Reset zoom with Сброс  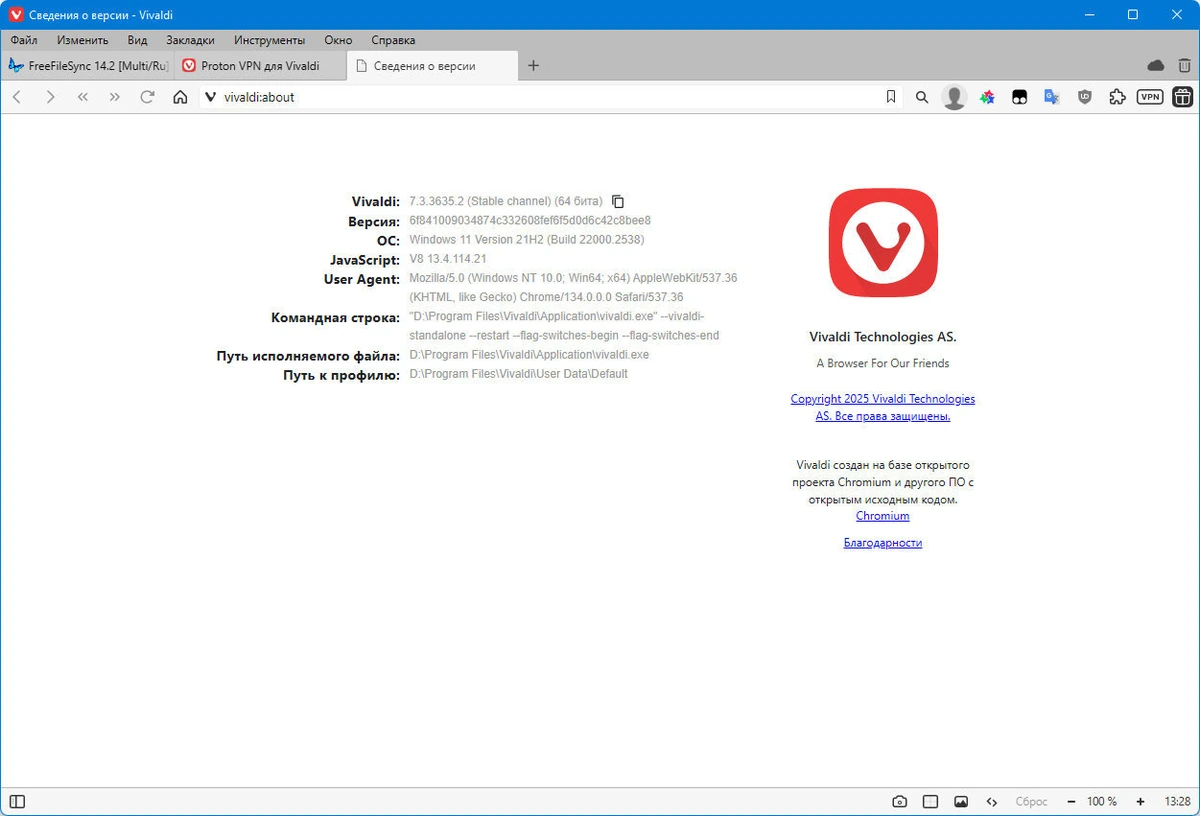coord(1031,802)
